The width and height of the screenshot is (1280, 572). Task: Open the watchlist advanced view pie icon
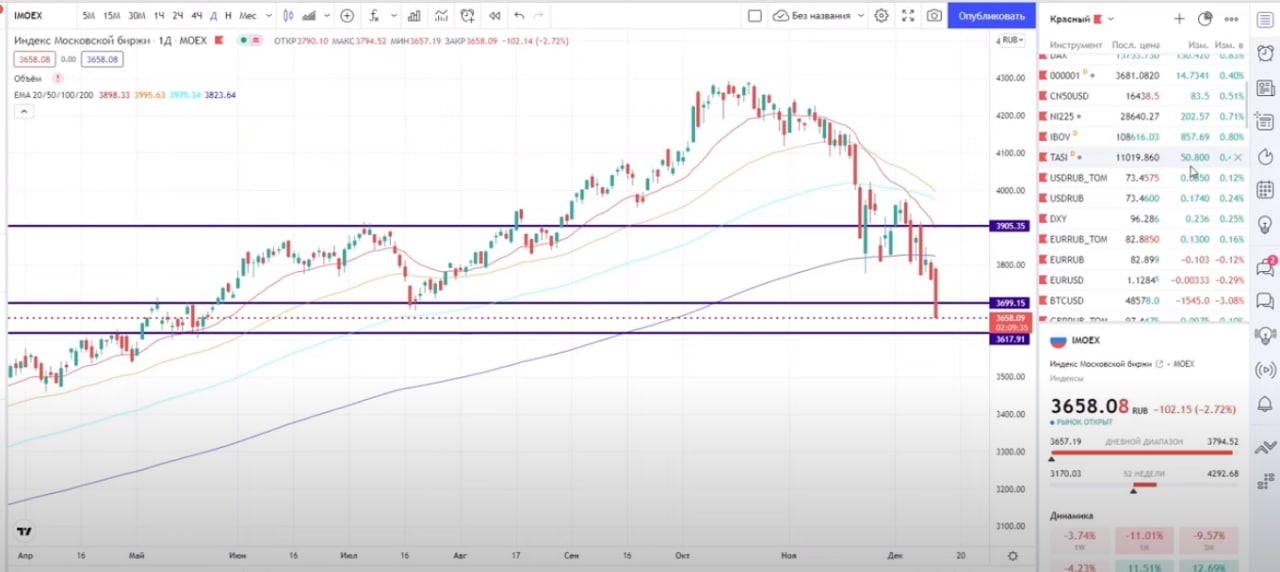click(1205, 19)
